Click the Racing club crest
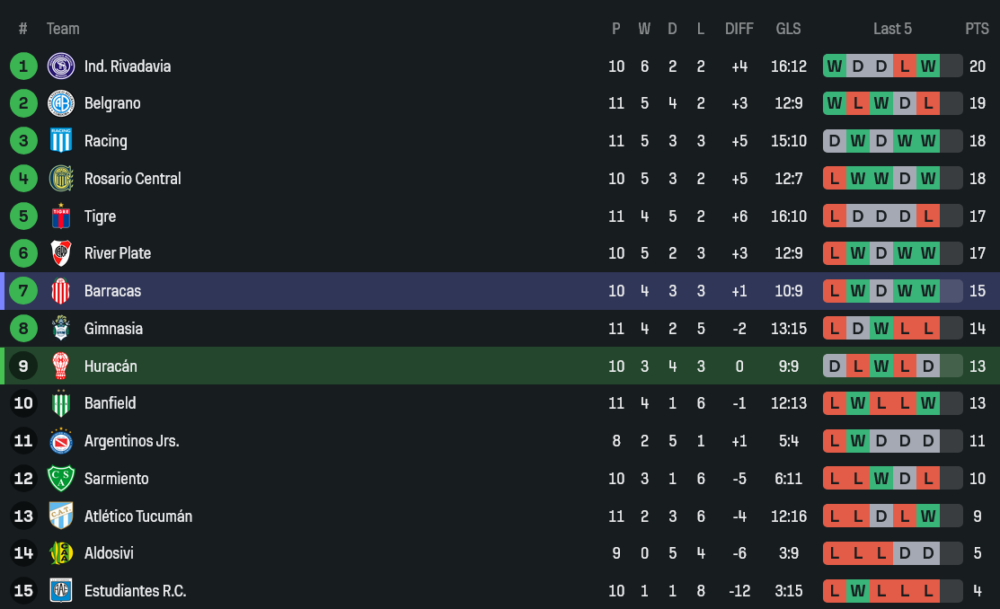 pyautogui.click(x=61, y=141)
